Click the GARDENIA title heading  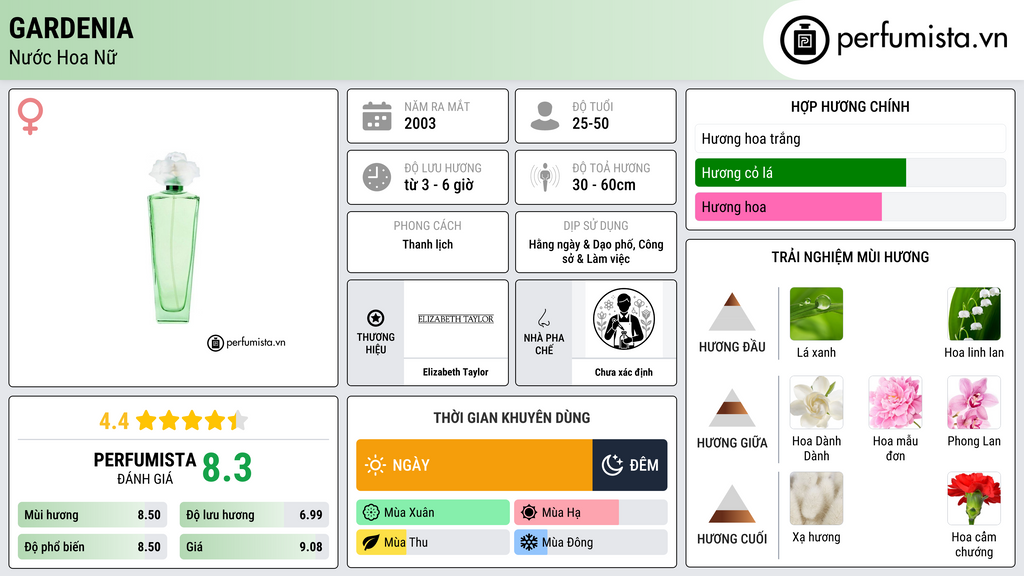pyautogui.click(x=71, y=28)
